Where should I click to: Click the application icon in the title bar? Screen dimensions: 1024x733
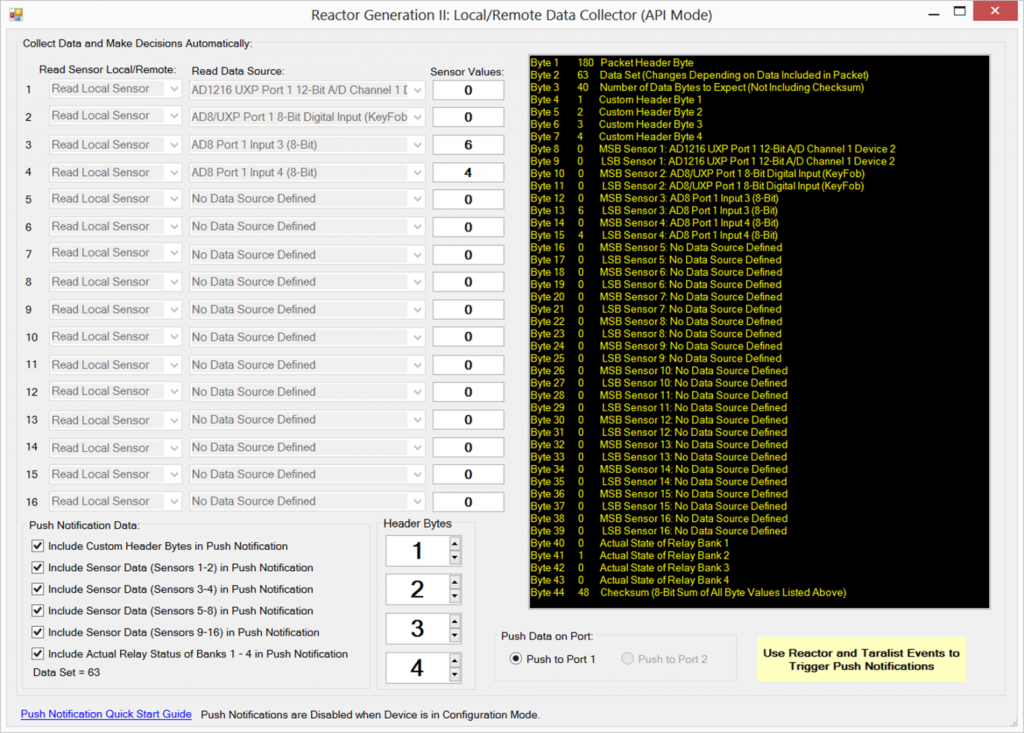tap(16, 14)
